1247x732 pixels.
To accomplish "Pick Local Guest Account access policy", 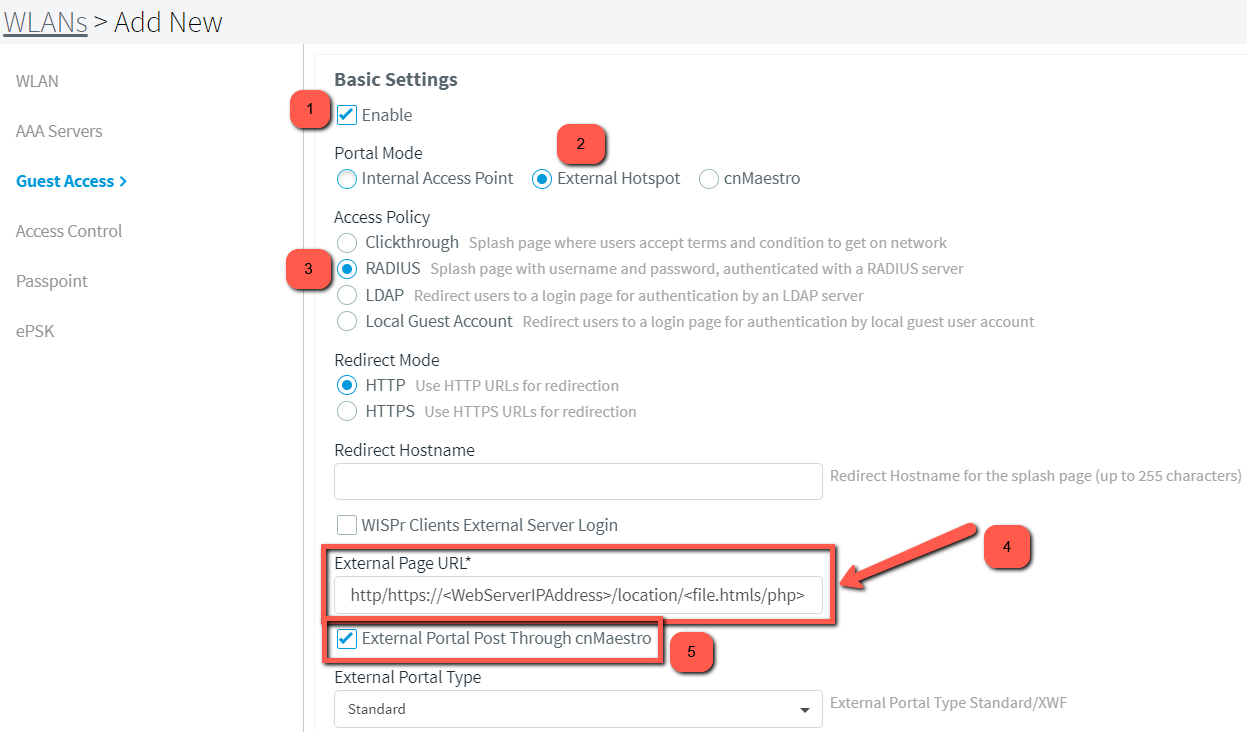I will click(x=347, y=321).
